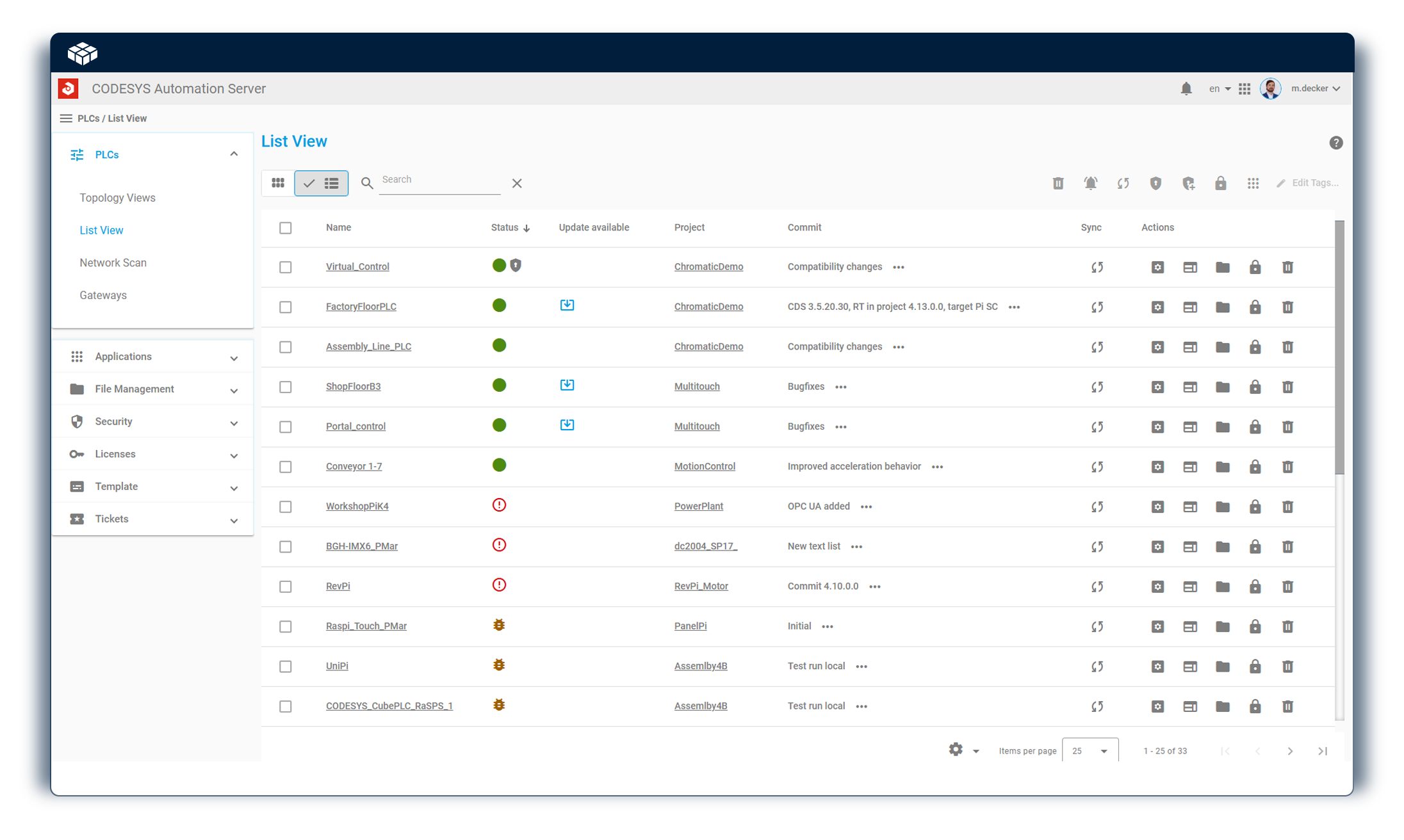Switch to tile grid view button
The height and width of the screenshot is (840, 1404).
pyautogui.click(x=278, y=184)
